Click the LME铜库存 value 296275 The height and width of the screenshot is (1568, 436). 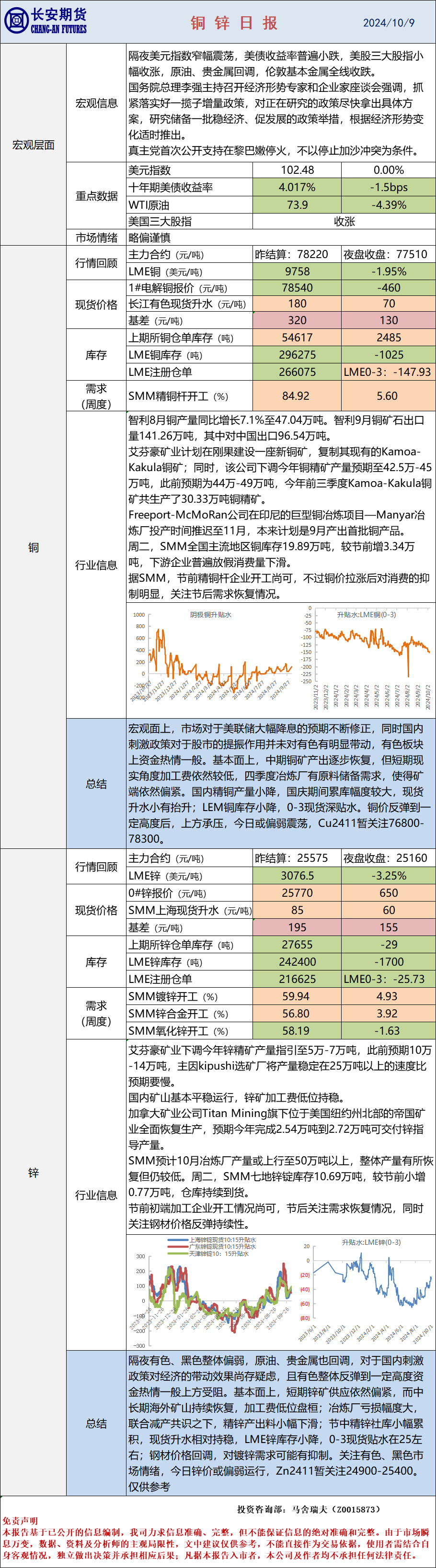point(297,355)
